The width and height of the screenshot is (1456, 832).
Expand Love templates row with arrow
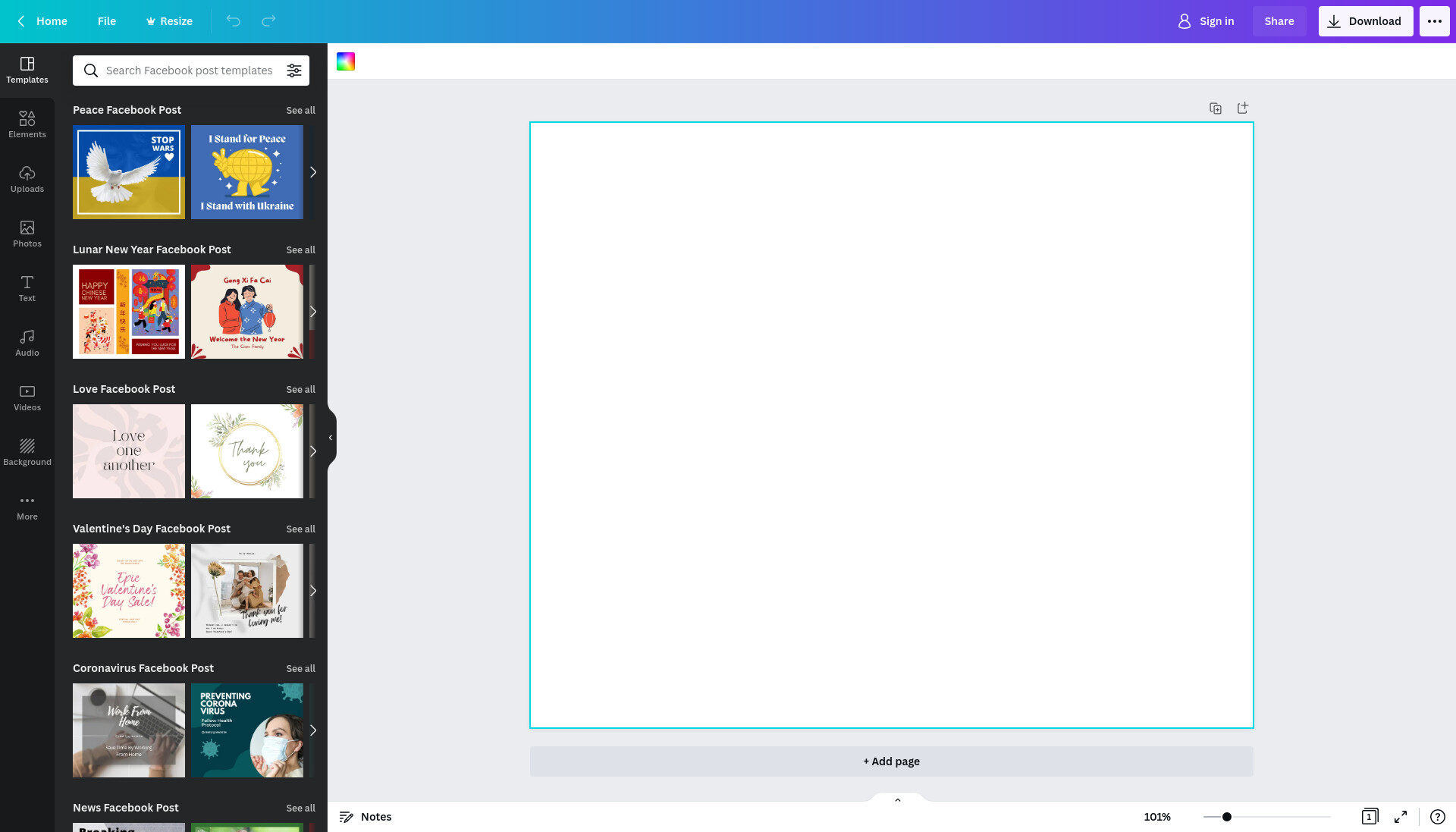[x=312, y=451]
